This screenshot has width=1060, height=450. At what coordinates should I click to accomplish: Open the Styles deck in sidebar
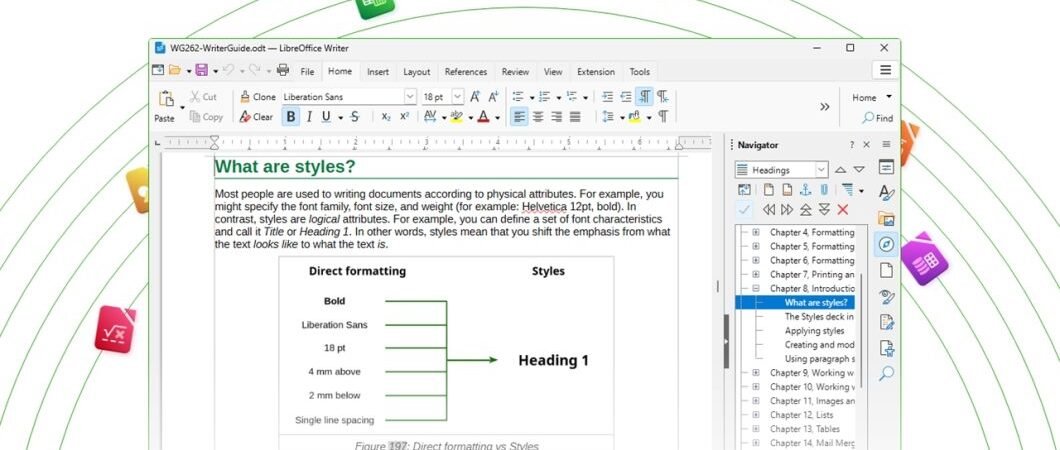point(886,193)
